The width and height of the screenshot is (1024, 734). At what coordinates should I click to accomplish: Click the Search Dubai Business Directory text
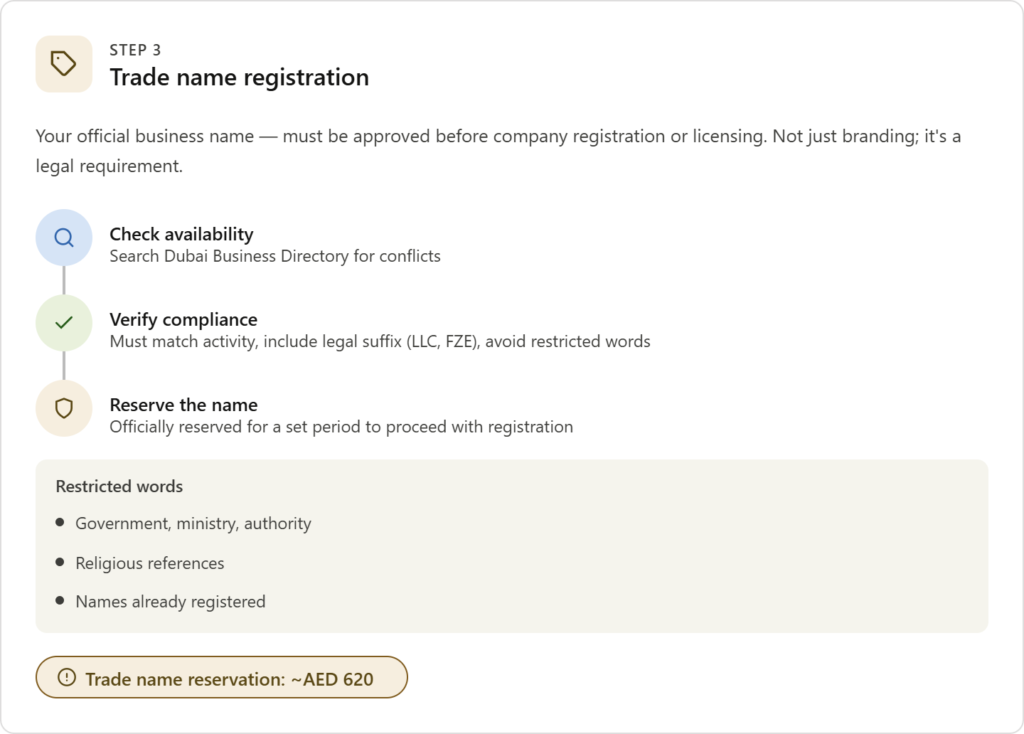tap(275, 256)
